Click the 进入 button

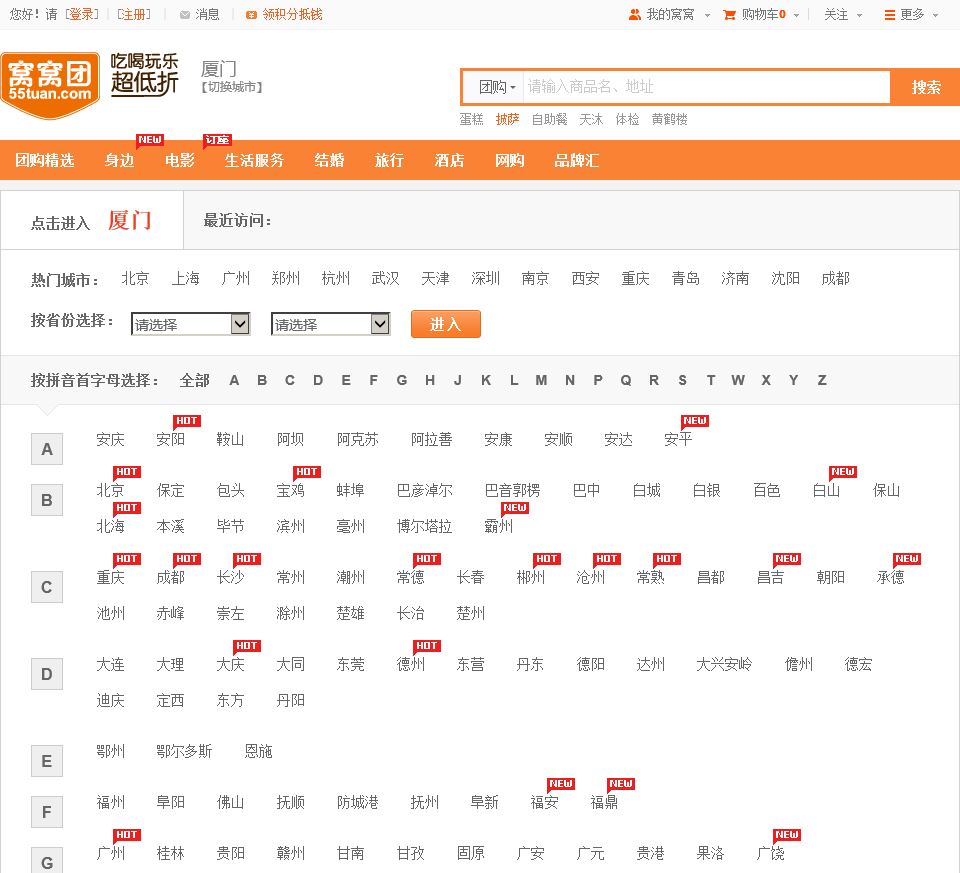click(x=446, y=324)
